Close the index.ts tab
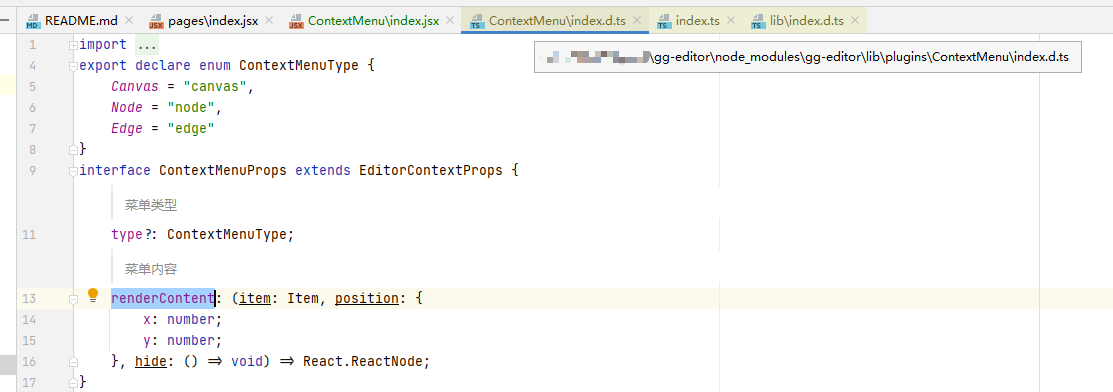The width and height of the screenshot is (1113, 392). coord(730,21)
